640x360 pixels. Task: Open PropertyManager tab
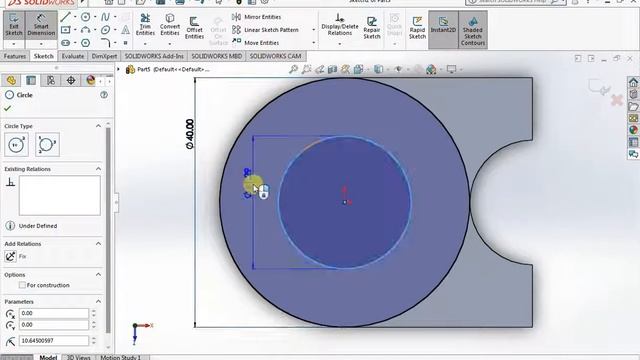(x=31, y=80)
